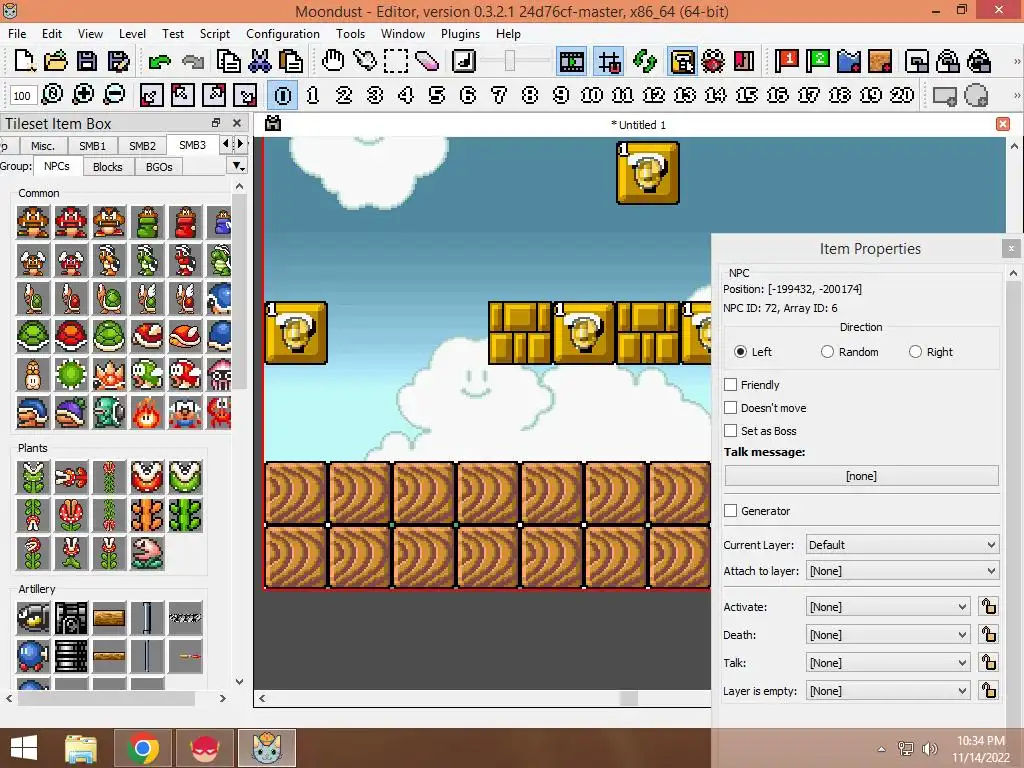Click the event button beside Layer is empty
This screenshot has height=768, width=1024.
pos(989,691)
